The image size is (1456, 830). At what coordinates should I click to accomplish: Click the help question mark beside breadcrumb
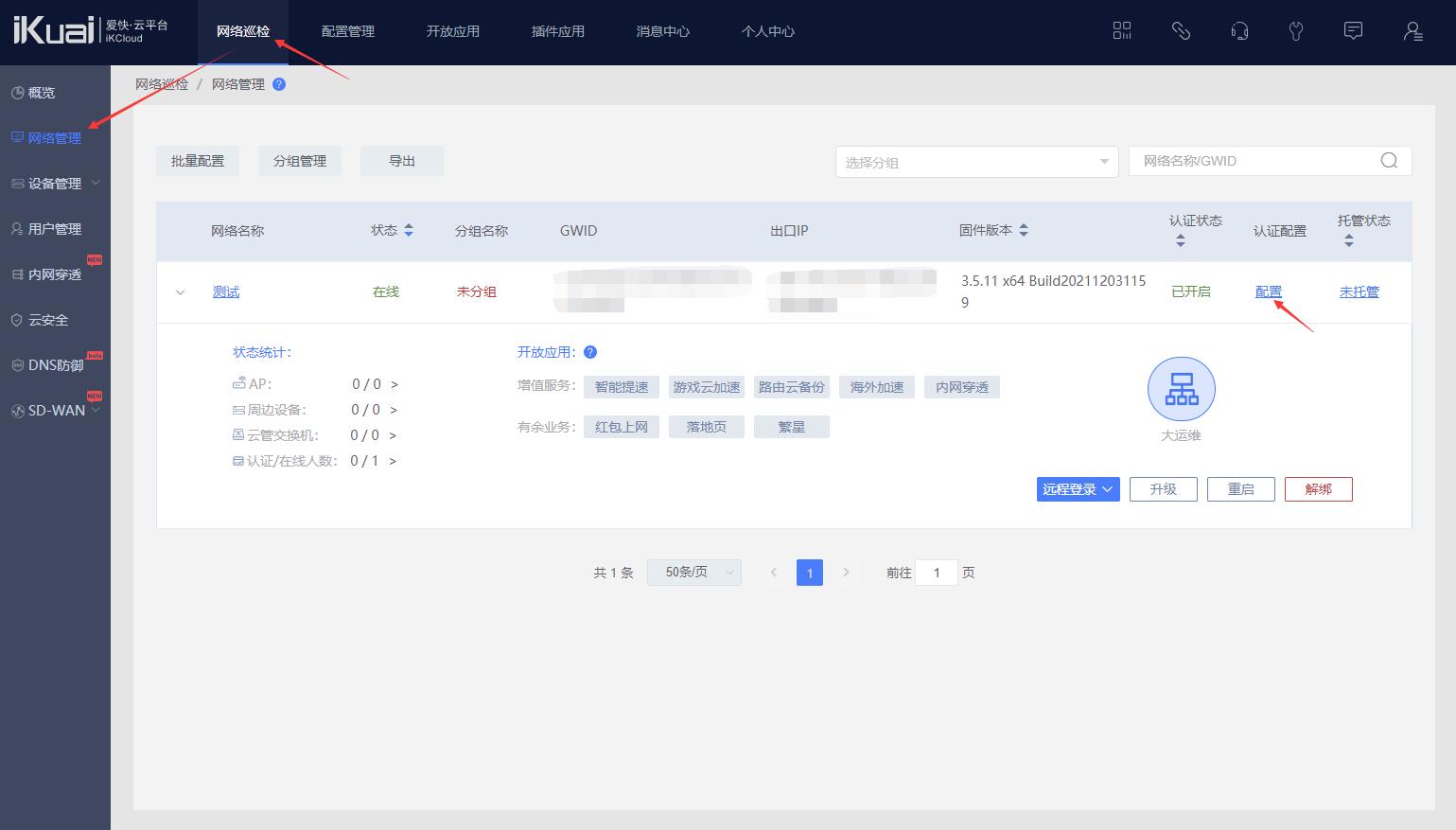(x=278, y=84)
